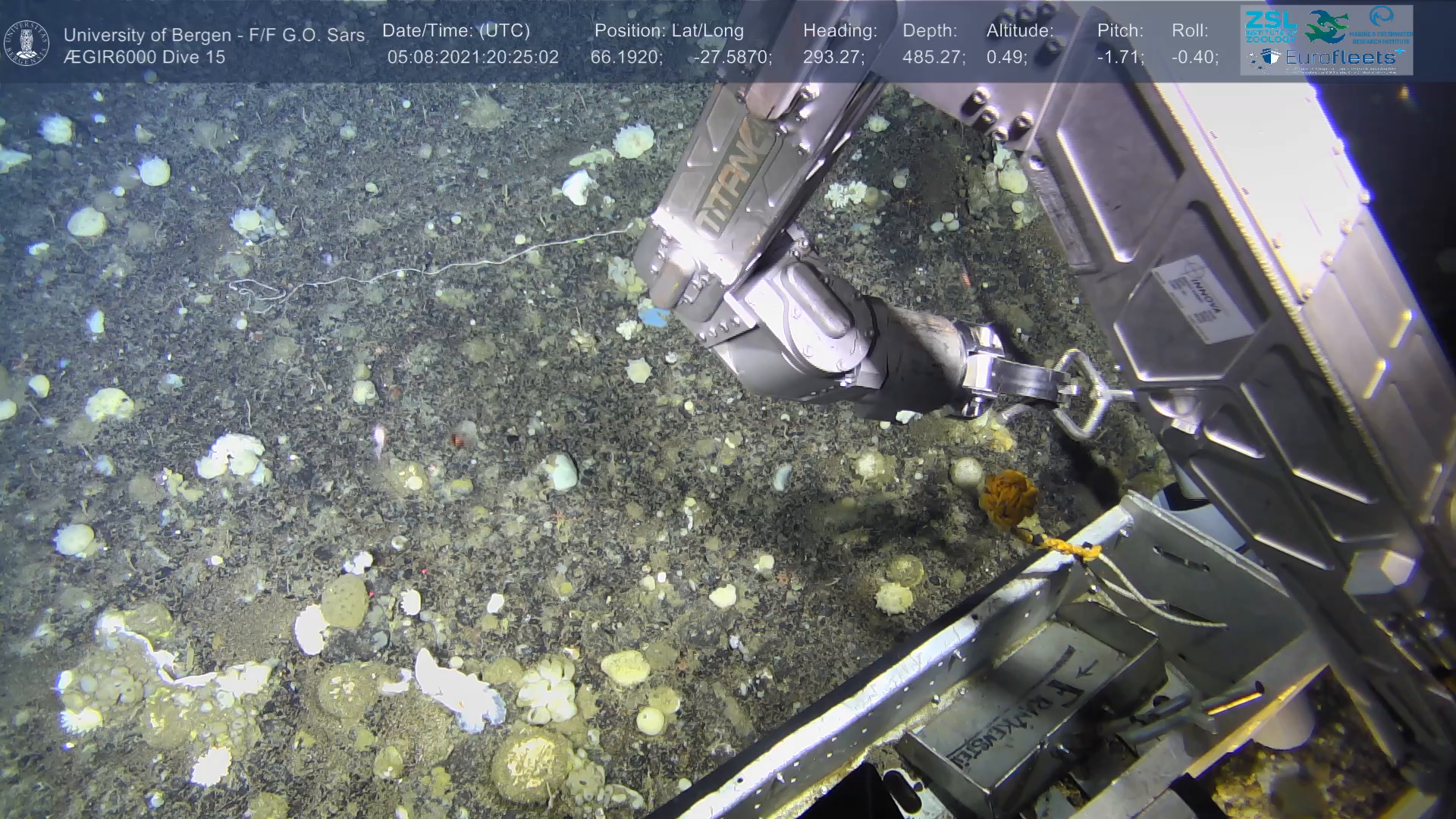Click the orange sponge sample near the gripper
Screen dimensions: 1456x819
1008,497
